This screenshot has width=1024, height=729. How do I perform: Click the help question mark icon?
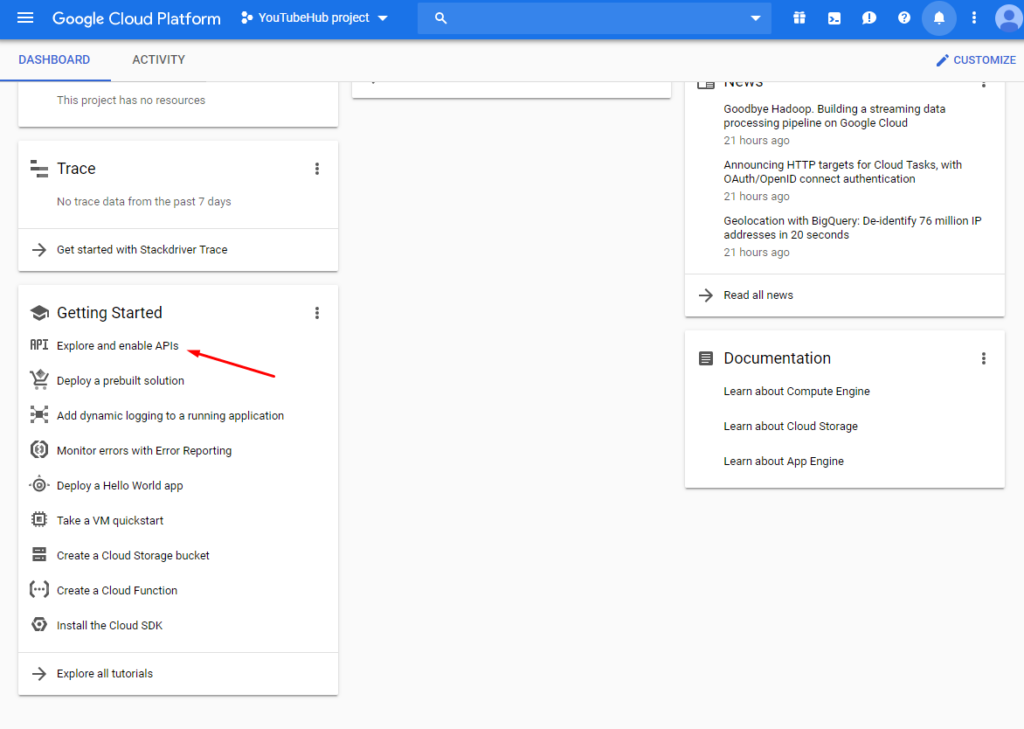904,18
